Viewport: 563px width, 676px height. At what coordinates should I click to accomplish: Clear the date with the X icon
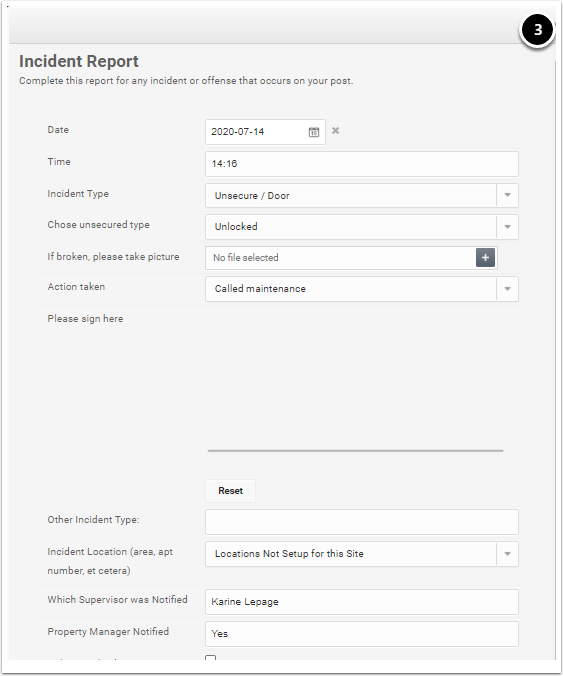(335, 131)
